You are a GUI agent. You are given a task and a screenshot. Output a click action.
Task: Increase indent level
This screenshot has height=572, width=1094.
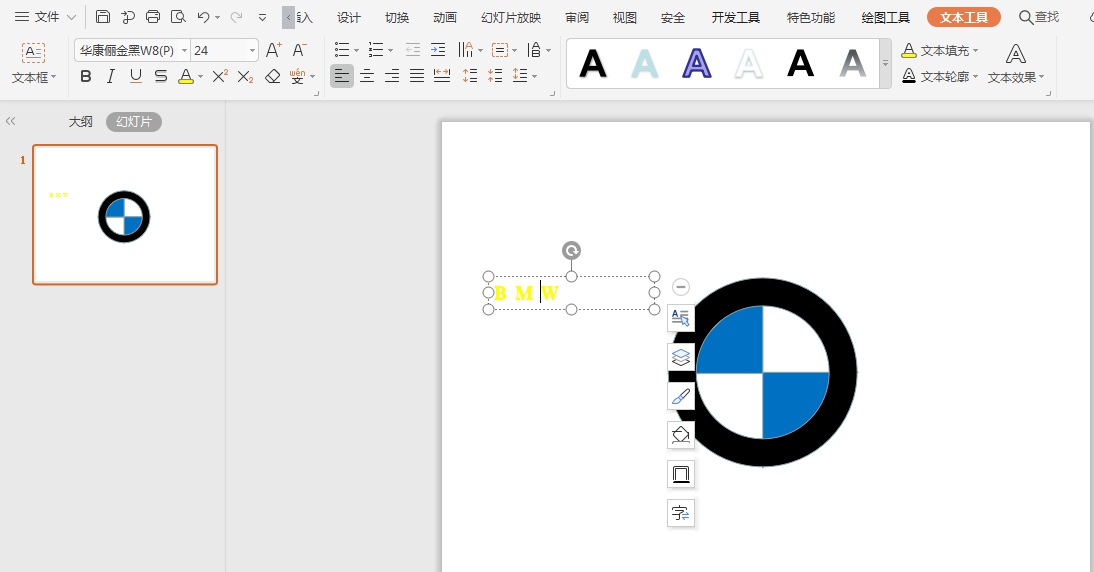tap(438, 50)
